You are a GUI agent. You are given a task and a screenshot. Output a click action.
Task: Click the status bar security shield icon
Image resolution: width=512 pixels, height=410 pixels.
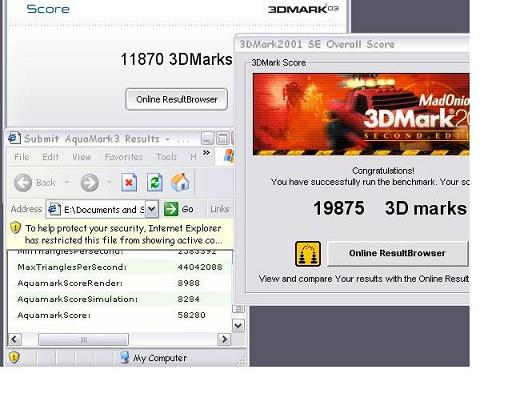(x=14, y=357)
